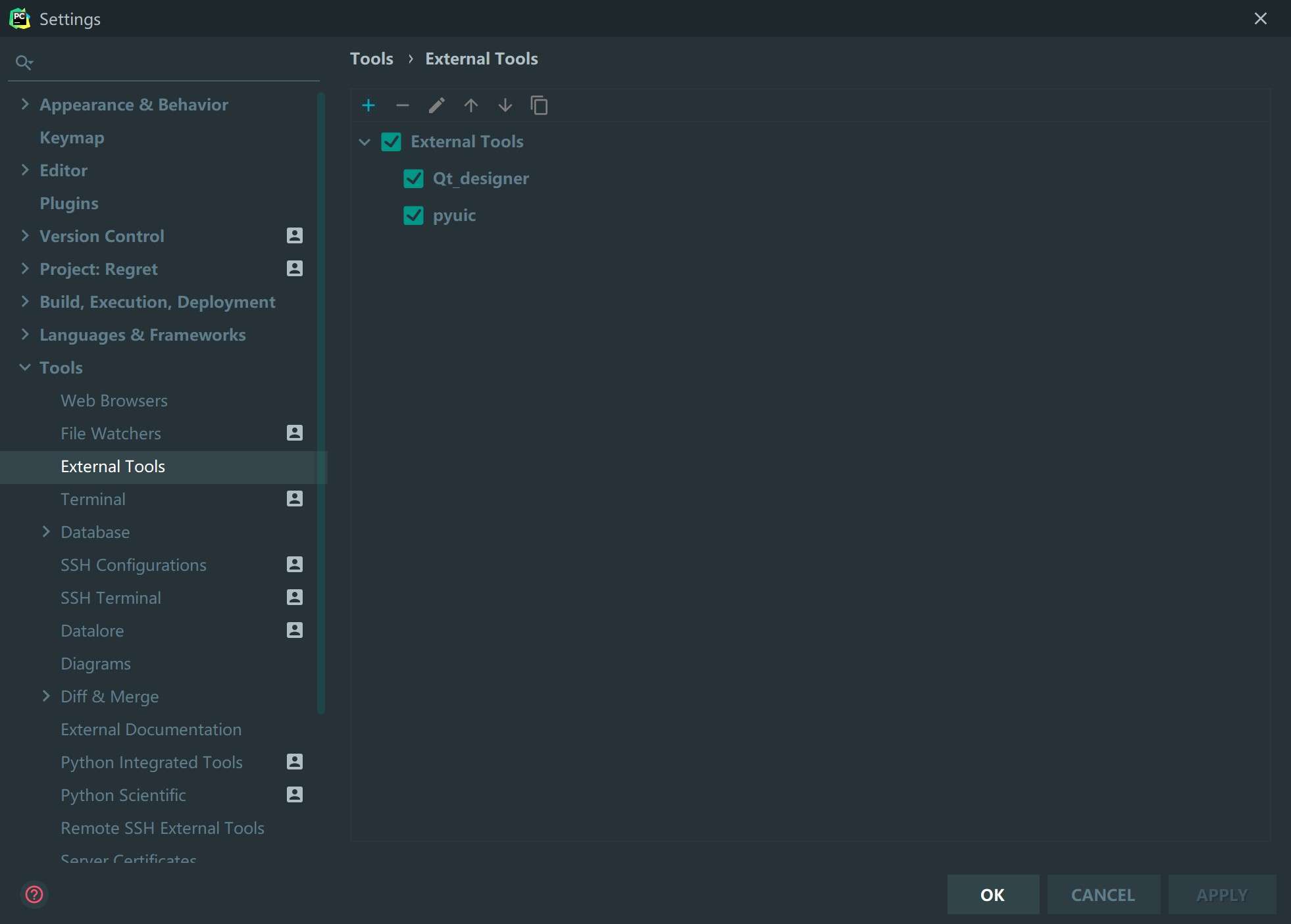Click project-level icon beside File Watchers

pos(295,433)
